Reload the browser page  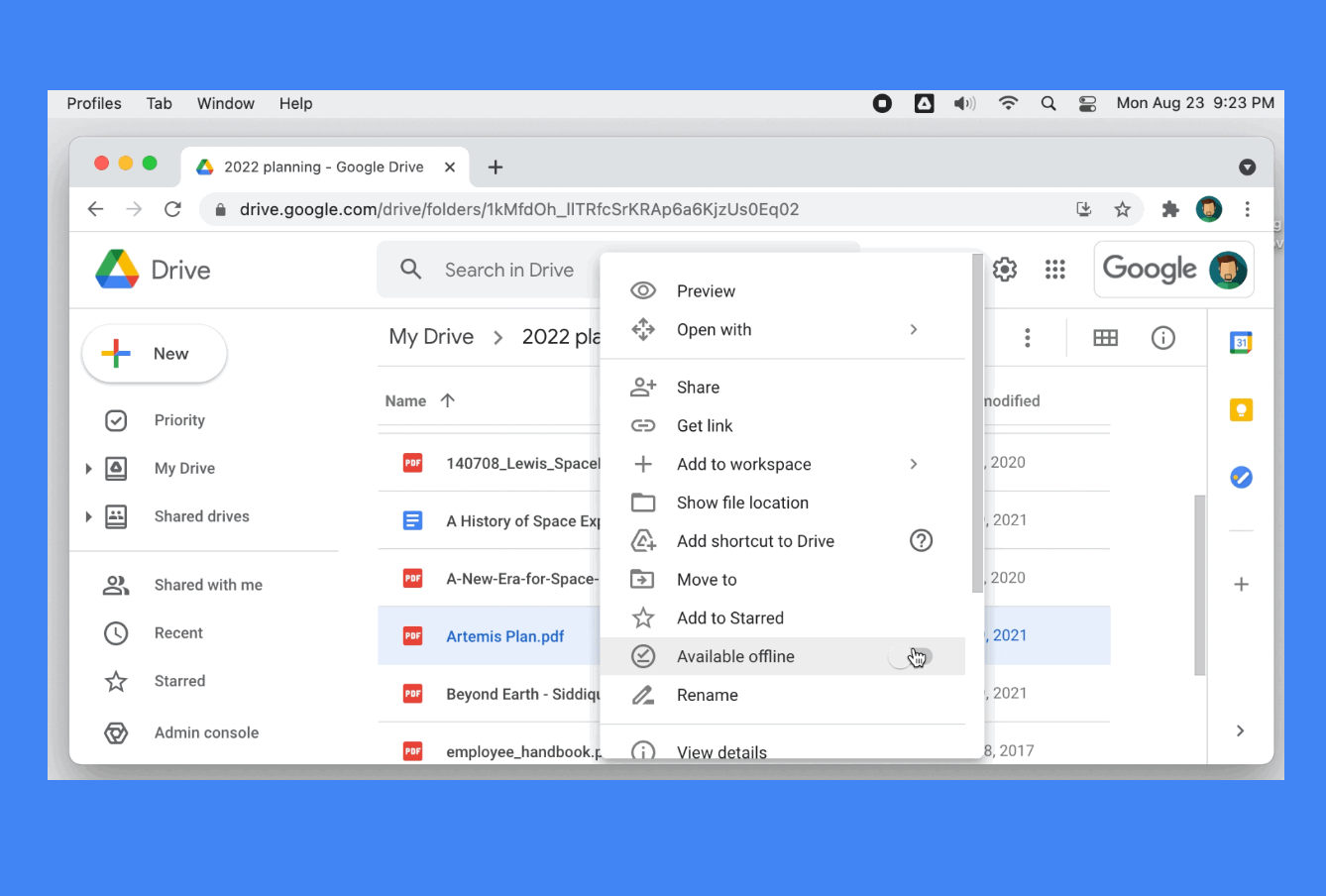(x=172, y=209)
